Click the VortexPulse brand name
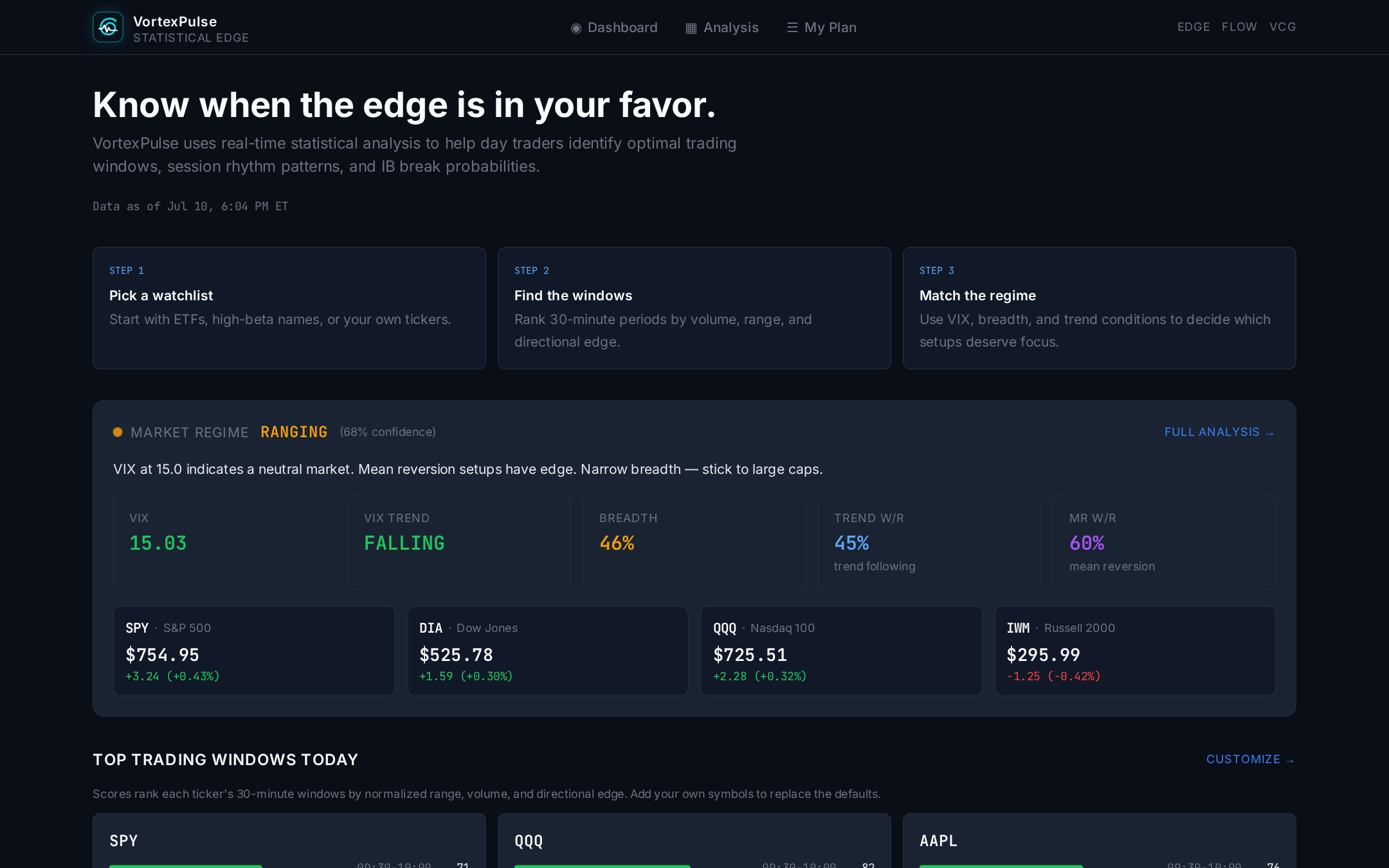The width and height of the screenshot is (1389, 868). tap(175, 21)
